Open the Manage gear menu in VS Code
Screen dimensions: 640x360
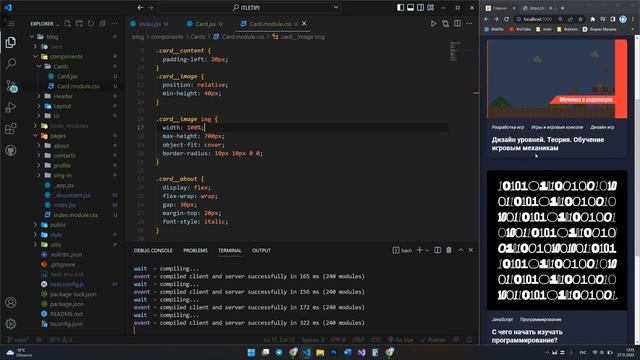pyautogui.click(x=11, y=324)
